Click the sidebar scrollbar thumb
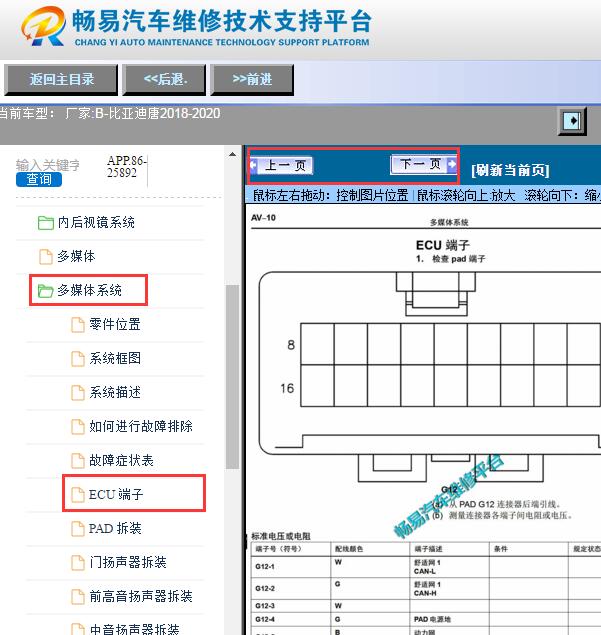This screenshot has width=601, height=635. click(x=232, y=377)
